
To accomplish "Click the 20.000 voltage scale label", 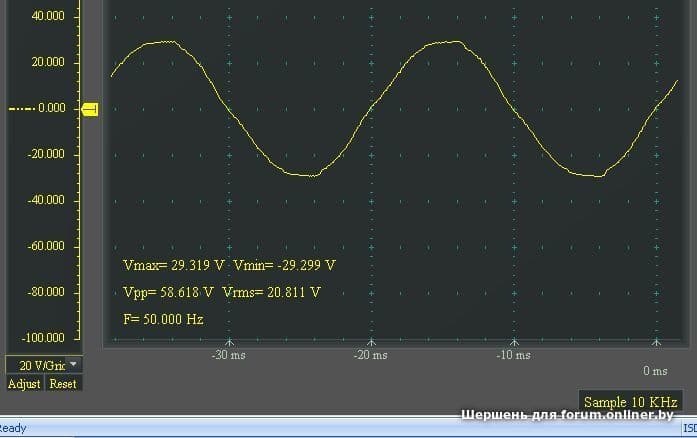I will click(x=48, y=62).
